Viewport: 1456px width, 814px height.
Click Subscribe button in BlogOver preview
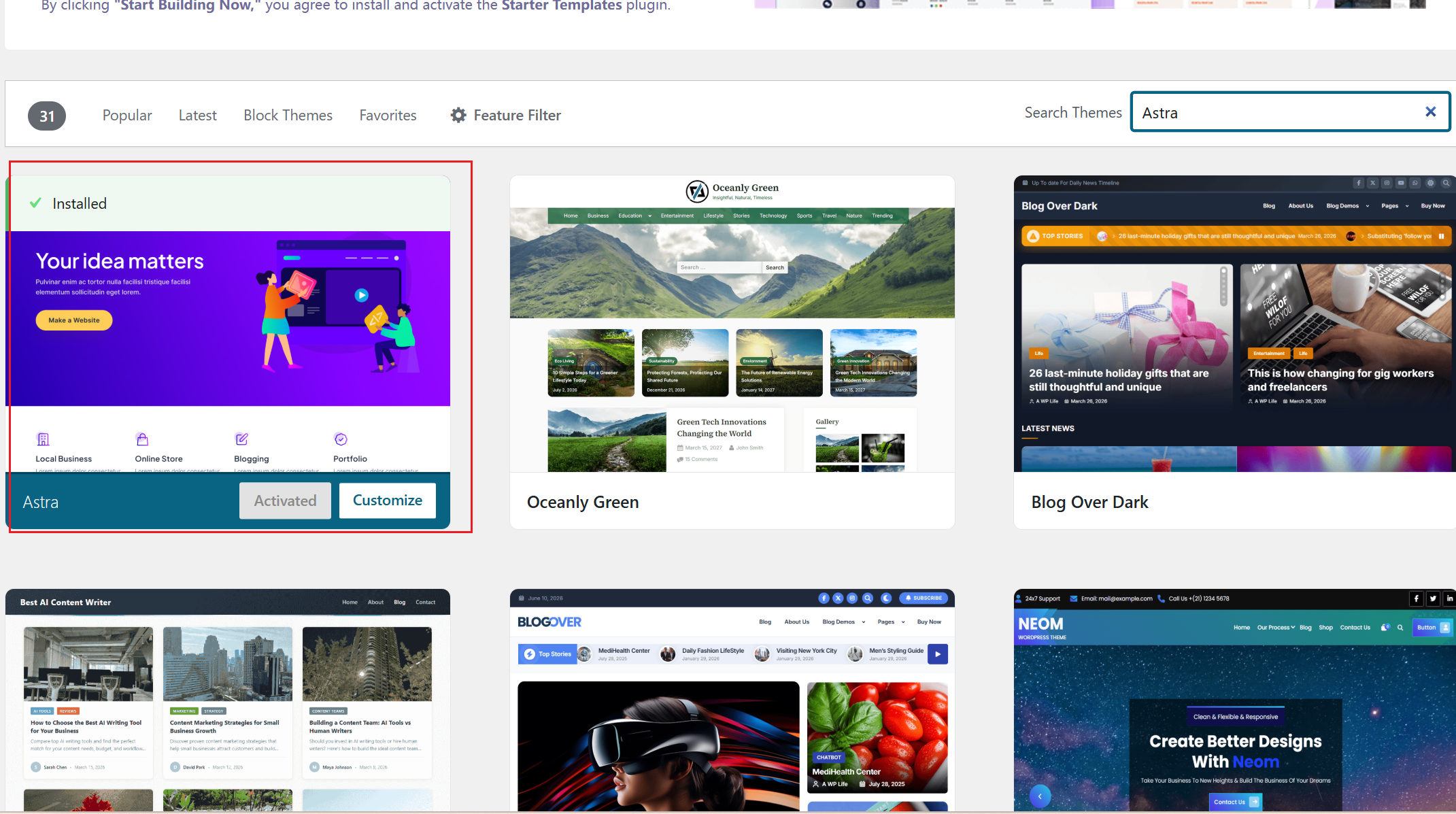[x=924, y=598]
